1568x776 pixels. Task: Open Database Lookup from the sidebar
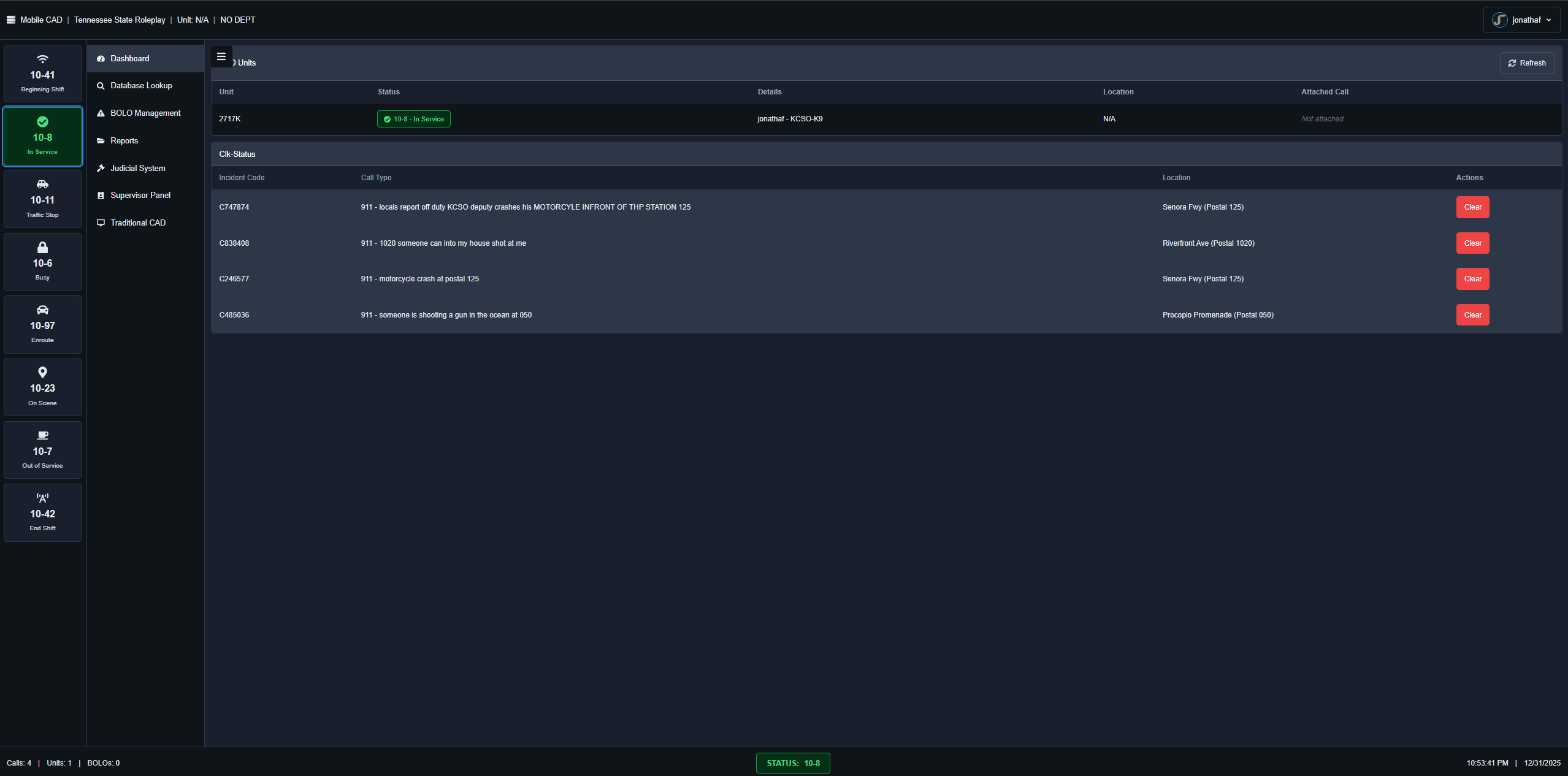pyautogui.click(x=140, y=85)
